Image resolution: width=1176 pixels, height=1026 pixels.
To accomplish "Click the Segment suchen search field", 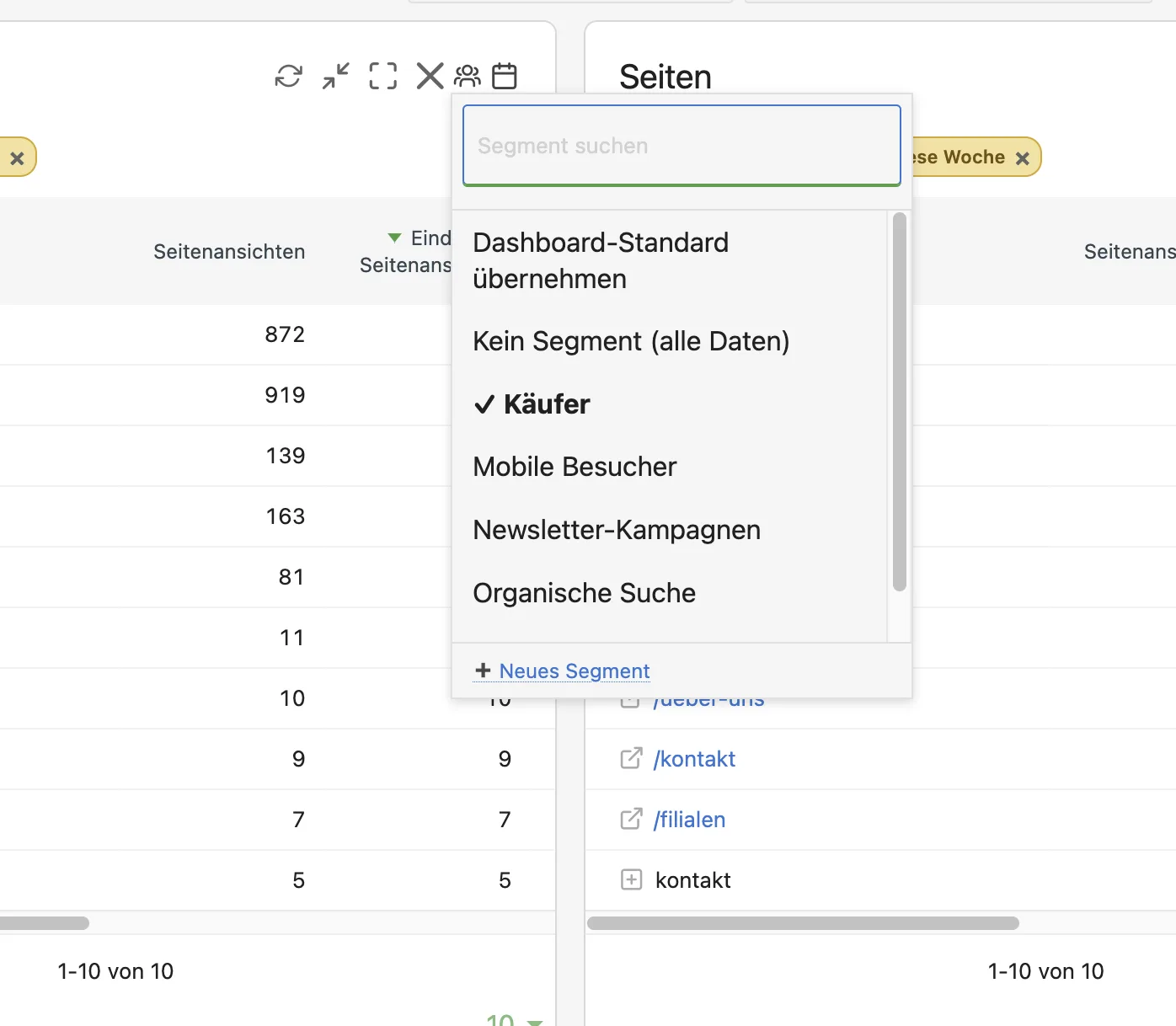I will tap(682, 146).
